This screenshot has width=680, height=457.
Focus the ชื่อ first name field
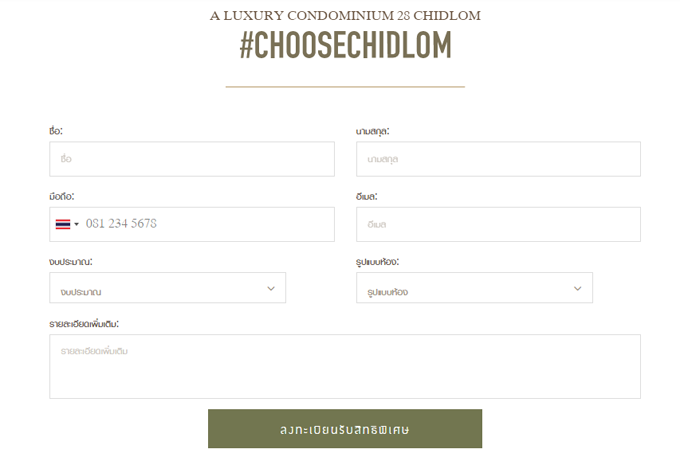click(192, 159)
